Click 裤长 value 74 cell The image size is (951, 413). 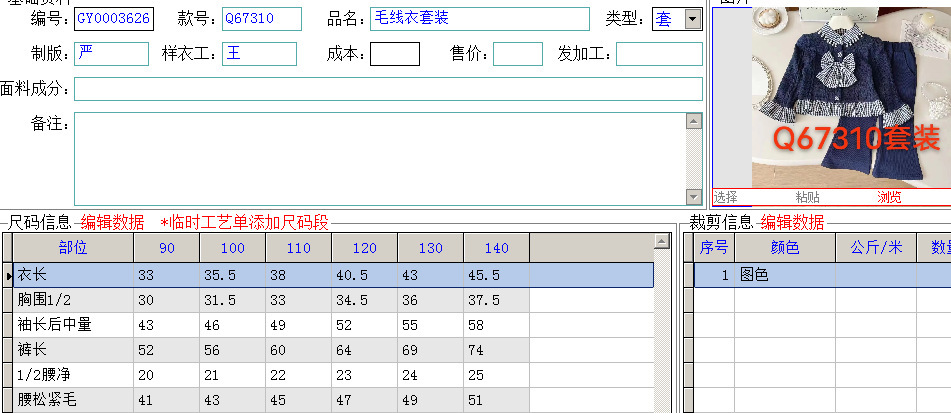click(497, 350)
